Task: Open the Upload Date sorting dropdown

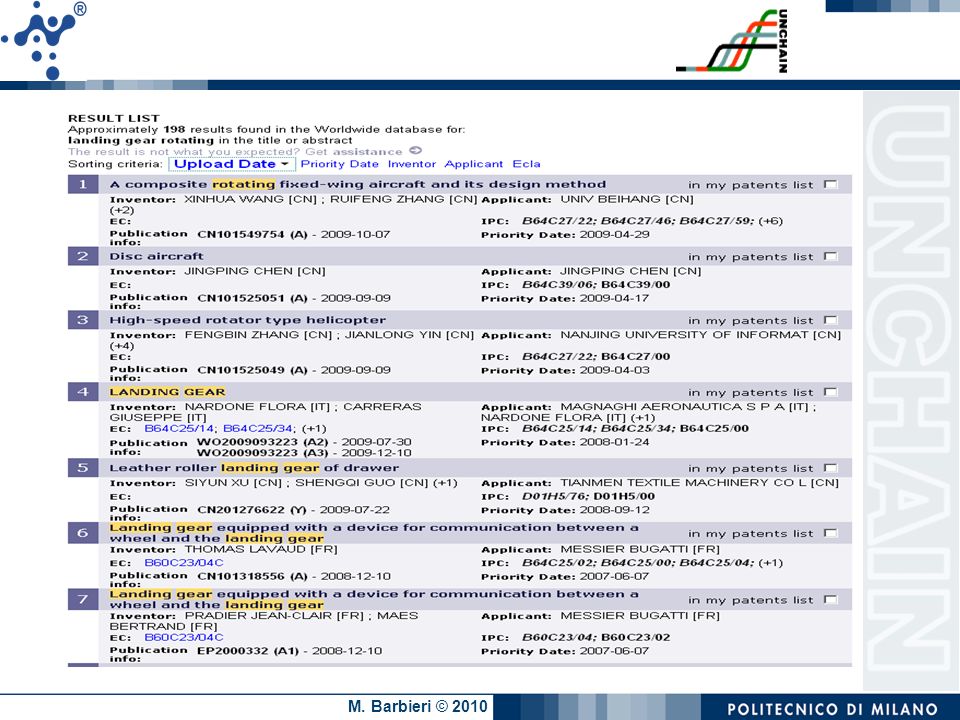Action: pyautogui.click(x=231, y=164)
